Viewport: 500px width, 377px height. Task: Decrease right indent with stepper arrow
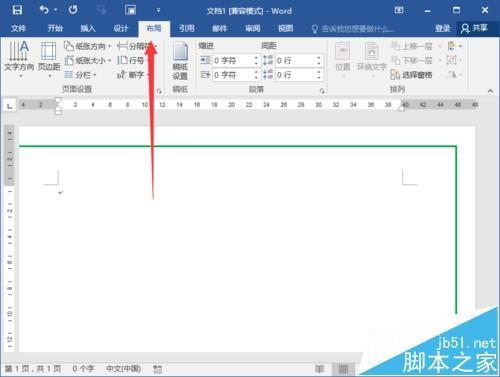[x=256, y=77]
